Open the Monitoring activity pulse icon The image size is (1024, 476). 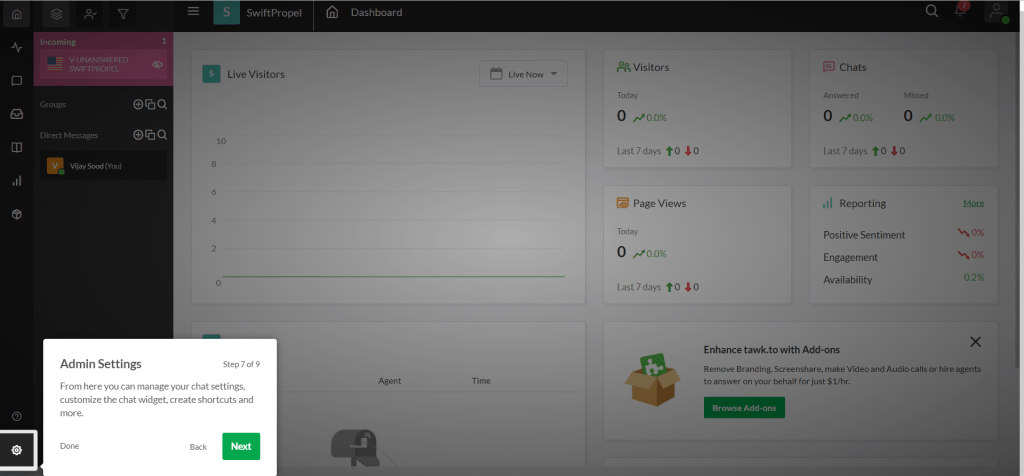pos(17,47)
